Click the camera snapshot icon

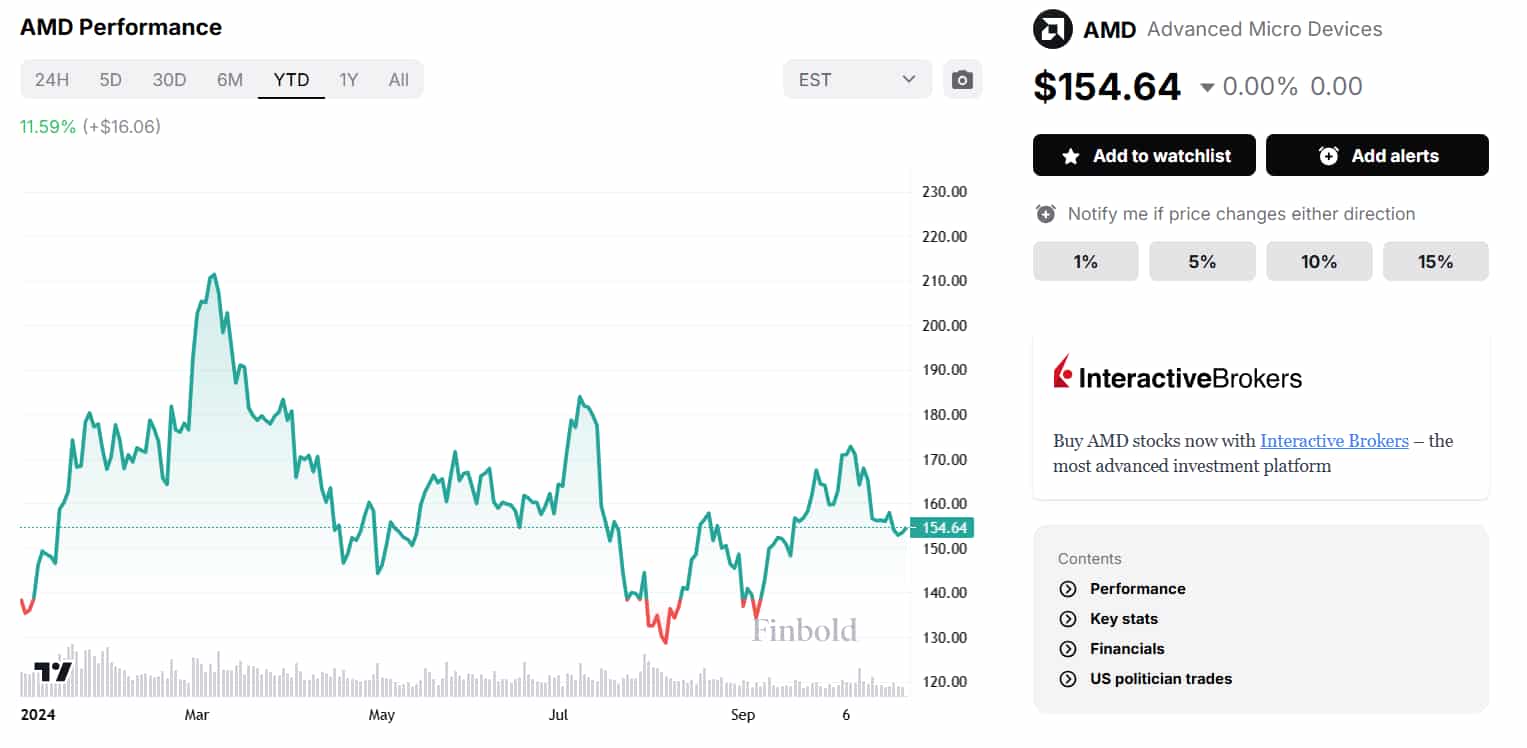(x=962, y=79)
